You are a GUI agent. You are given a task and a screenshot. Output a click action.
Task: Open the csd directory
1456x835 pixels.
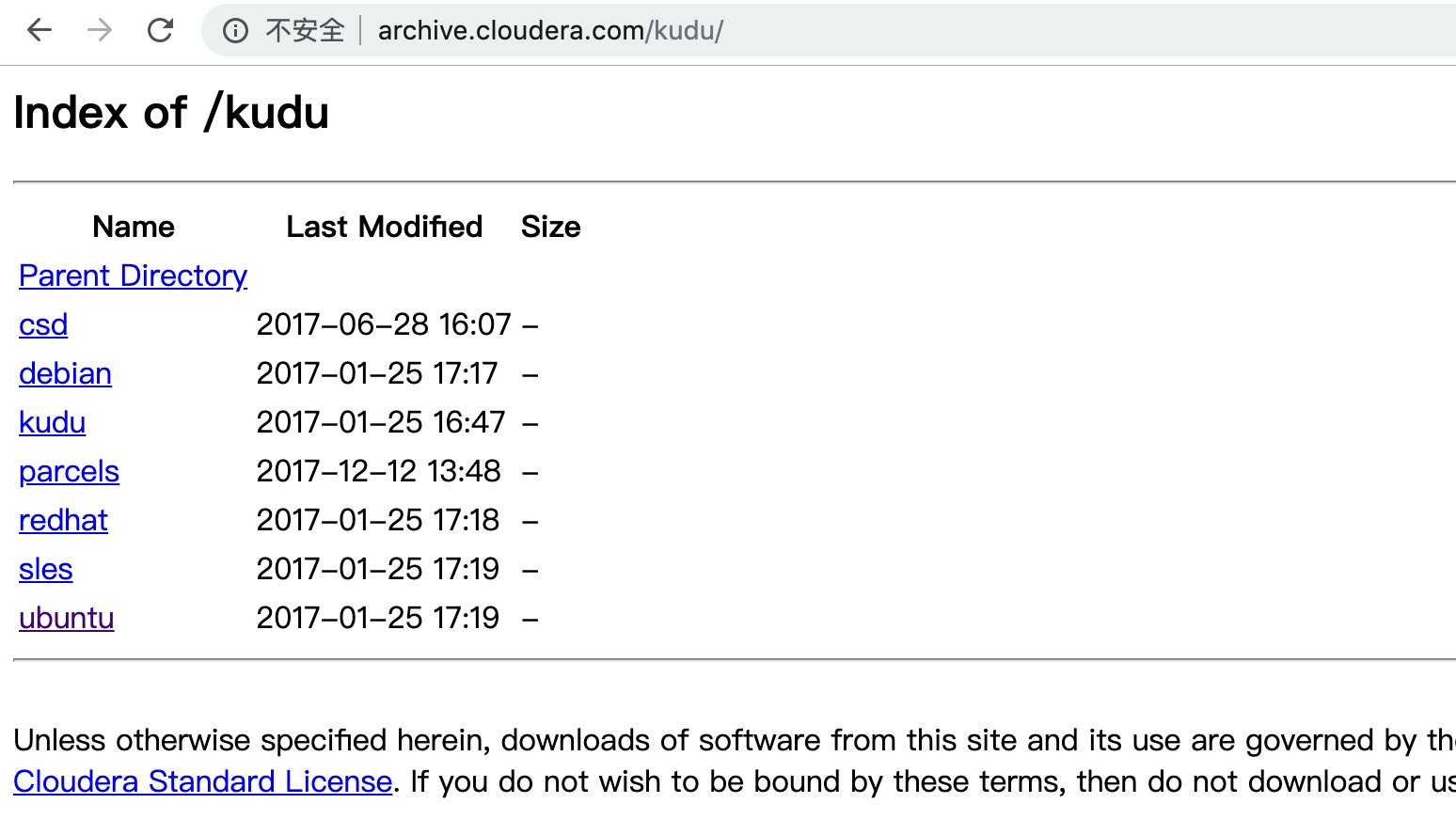pos(43,324)
